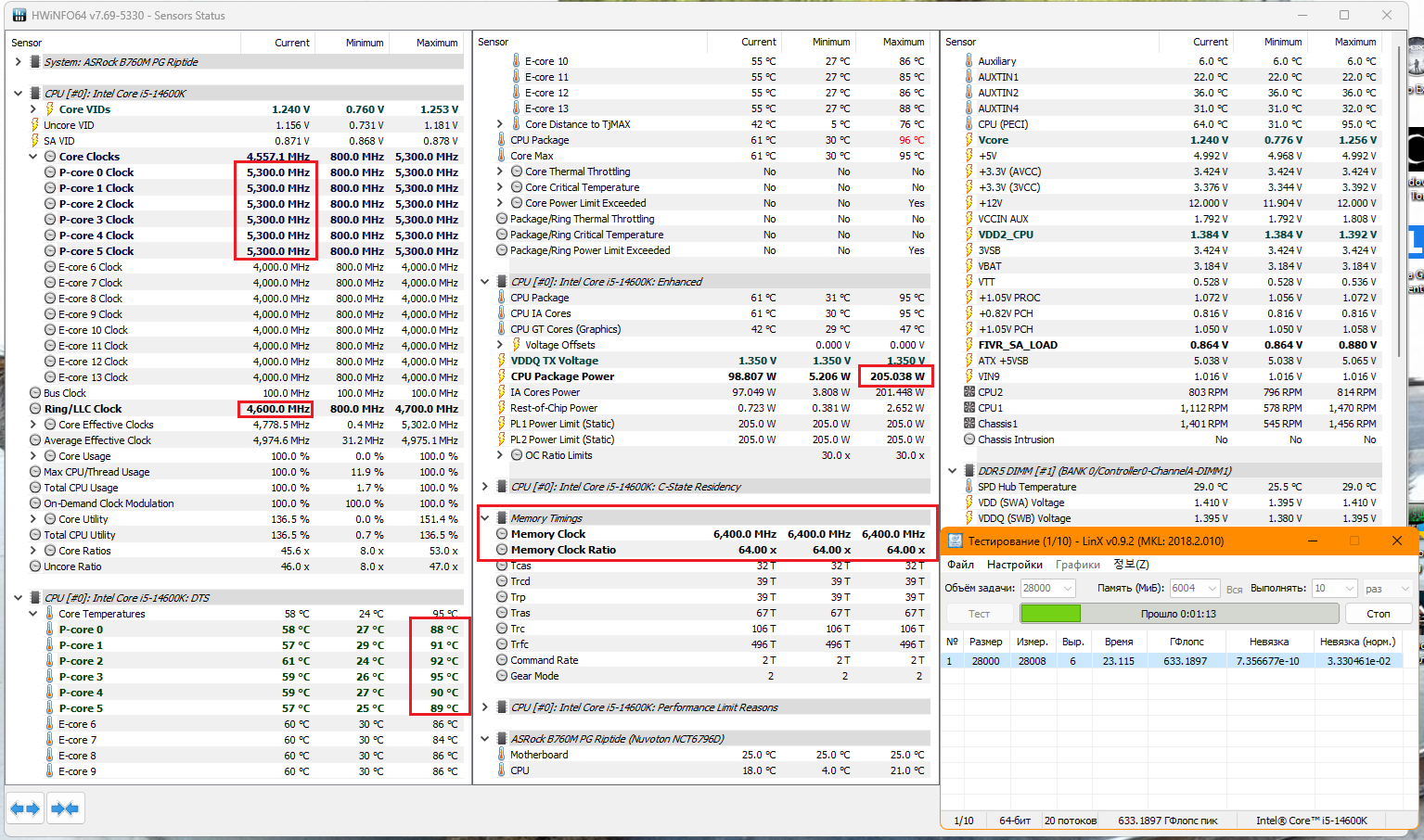Collapse the Core Clocks tree node
This screenshot has height=840, width=1424.
tap(33, 157)
